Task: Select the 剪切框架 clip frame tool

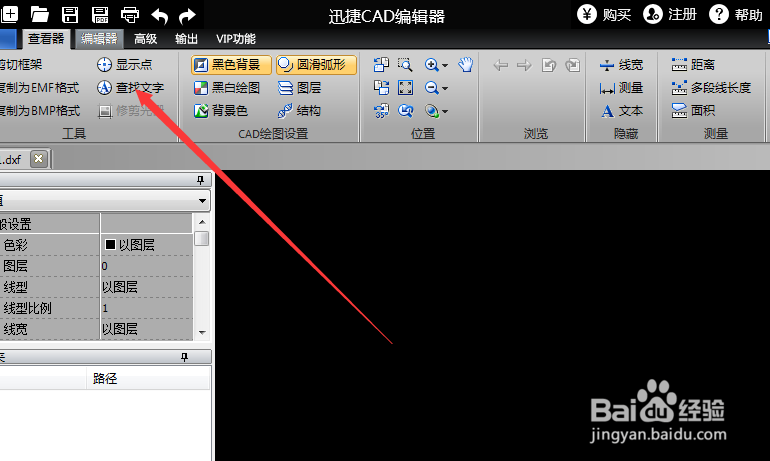Action: pyautogui.click(x=21, y=64)
